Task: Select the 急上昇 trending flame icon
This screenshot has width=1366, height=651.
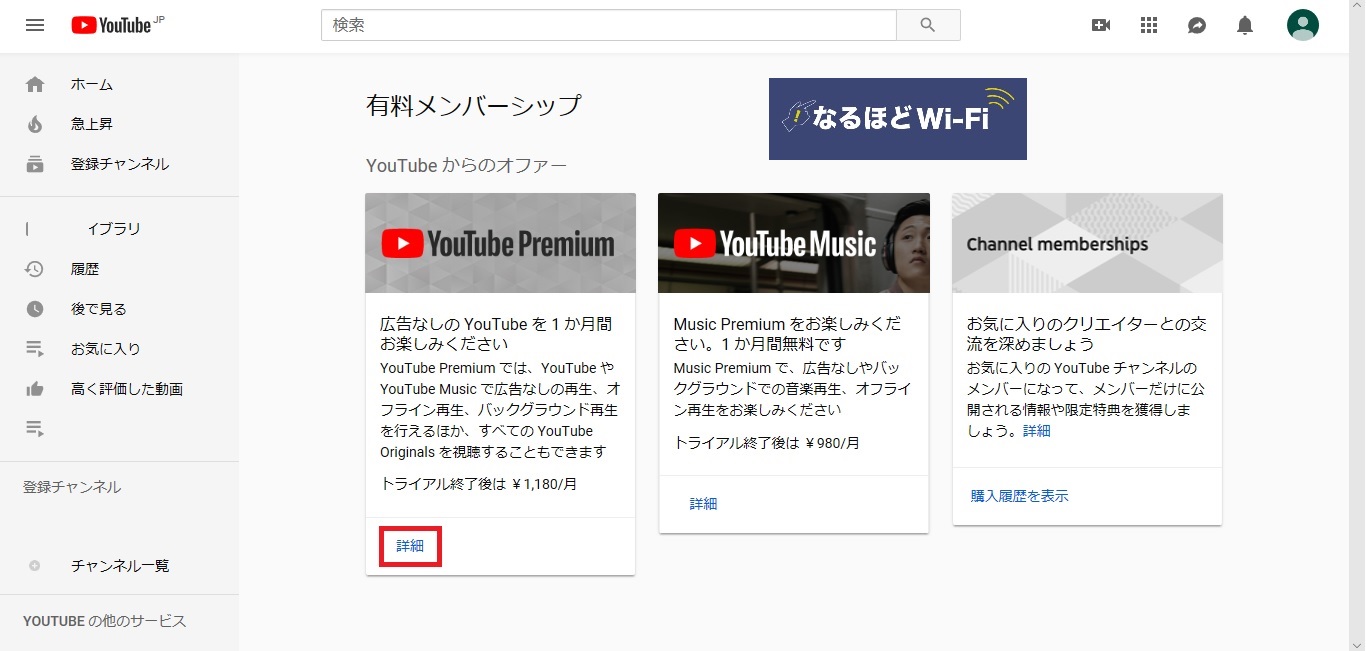Action: tap(35, 124)
